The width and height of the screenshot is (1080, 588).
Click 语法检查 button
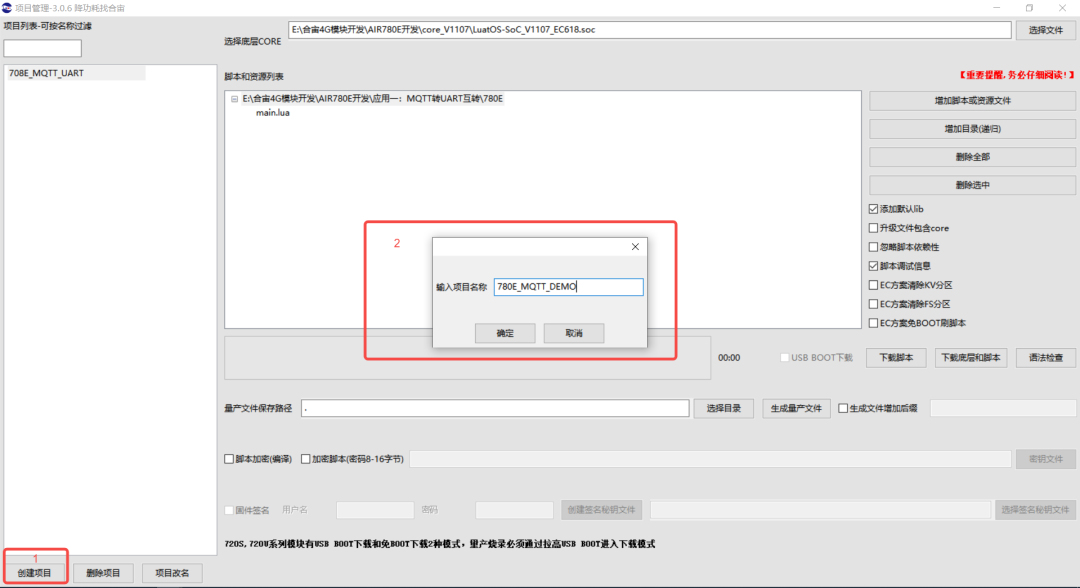1046,357
